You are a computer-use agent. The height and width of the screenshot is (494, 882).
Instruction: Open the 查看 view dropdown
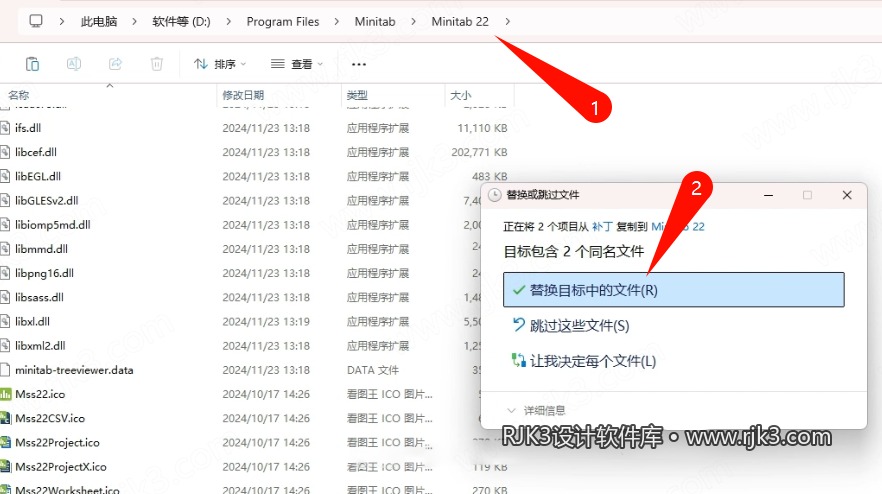pos(297,64)
